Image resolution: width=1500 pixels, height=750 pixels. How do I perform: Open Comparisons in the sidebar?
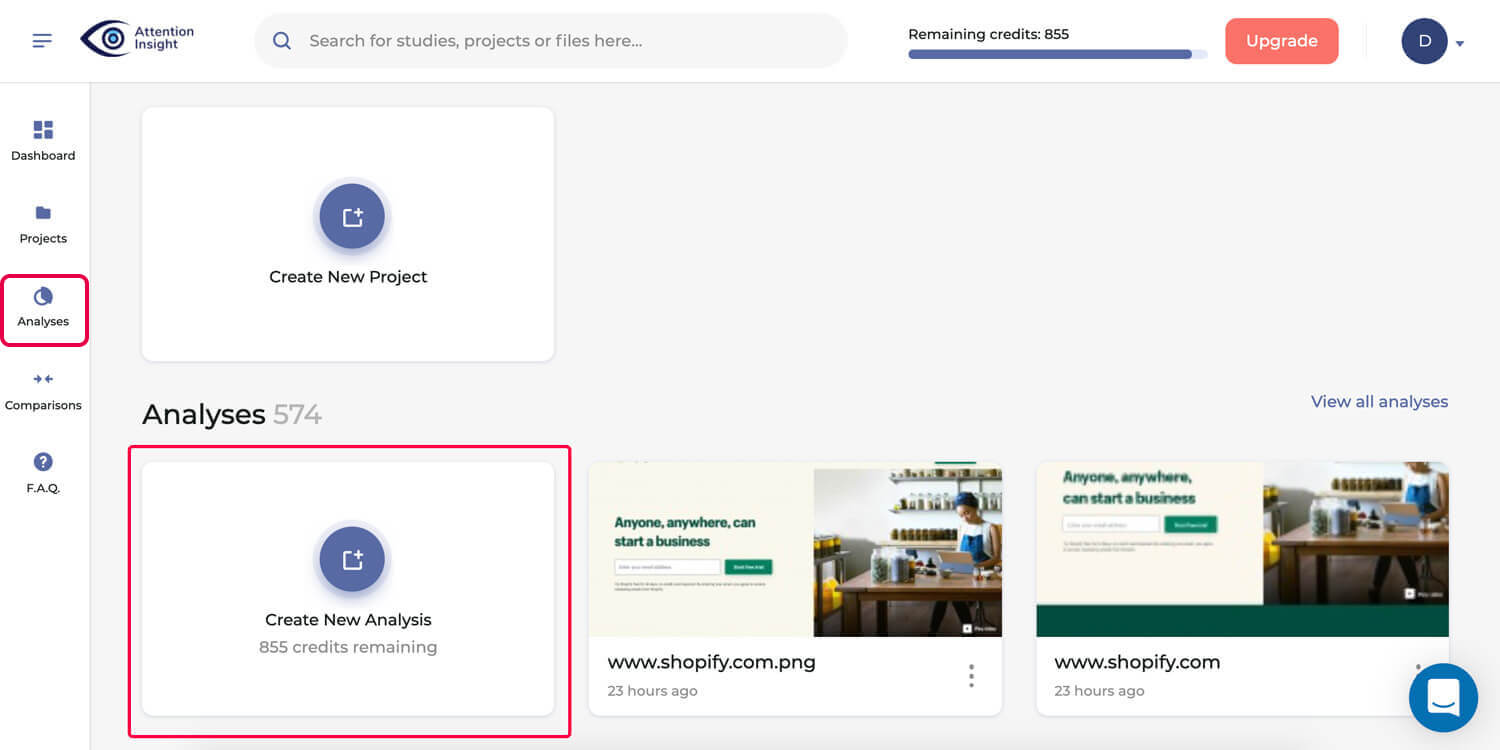(43, 391)
